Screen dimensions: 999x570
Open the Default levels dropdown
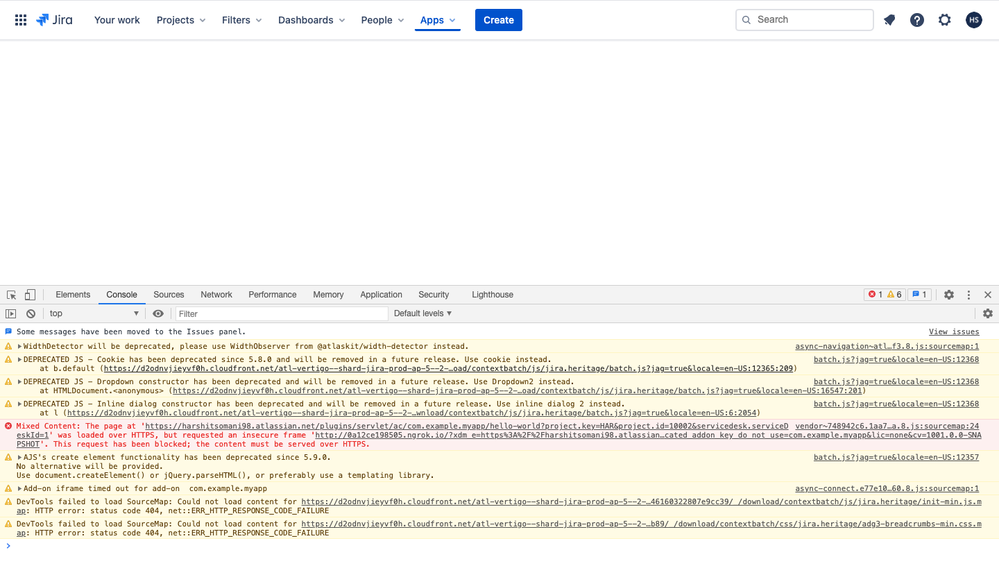pyautogui.click(x=422, y=313)
